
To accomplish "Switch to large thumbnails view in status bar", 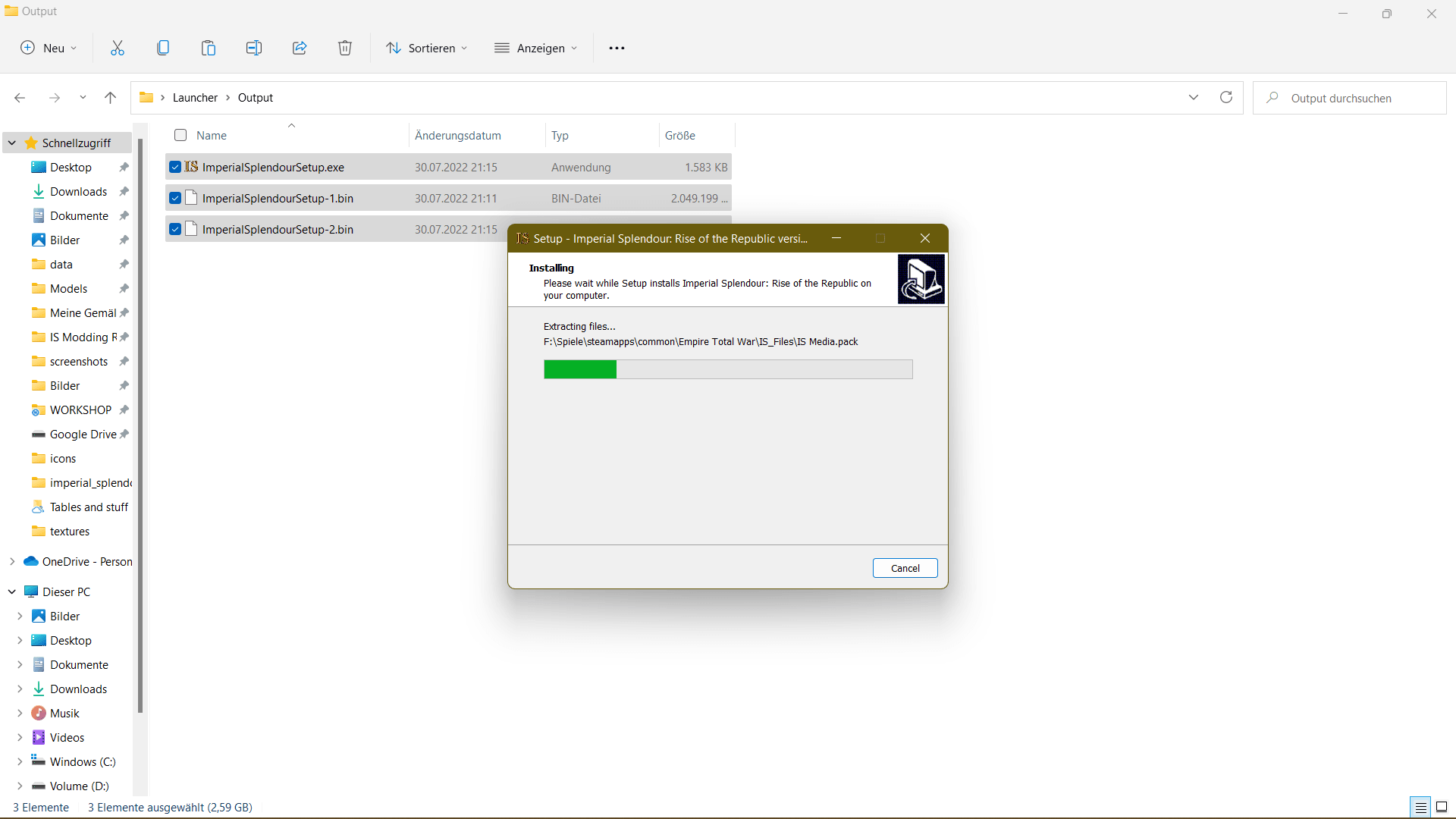I will tap(1442, 807).
